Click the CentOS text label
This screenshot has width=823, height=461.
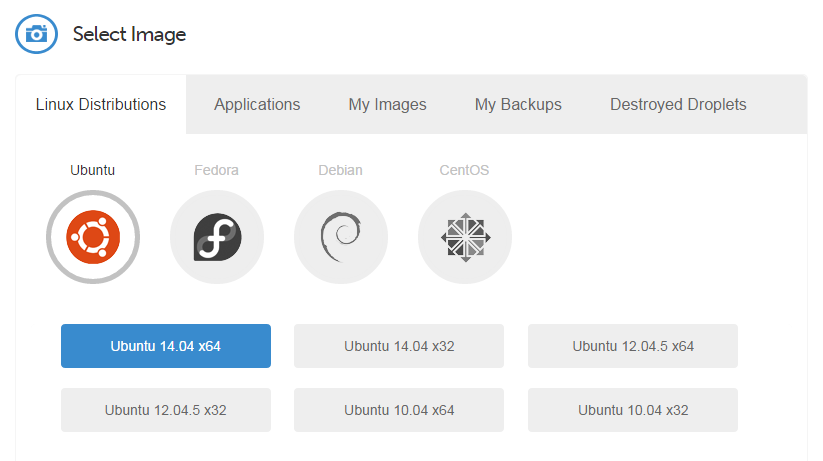[465, 170]
